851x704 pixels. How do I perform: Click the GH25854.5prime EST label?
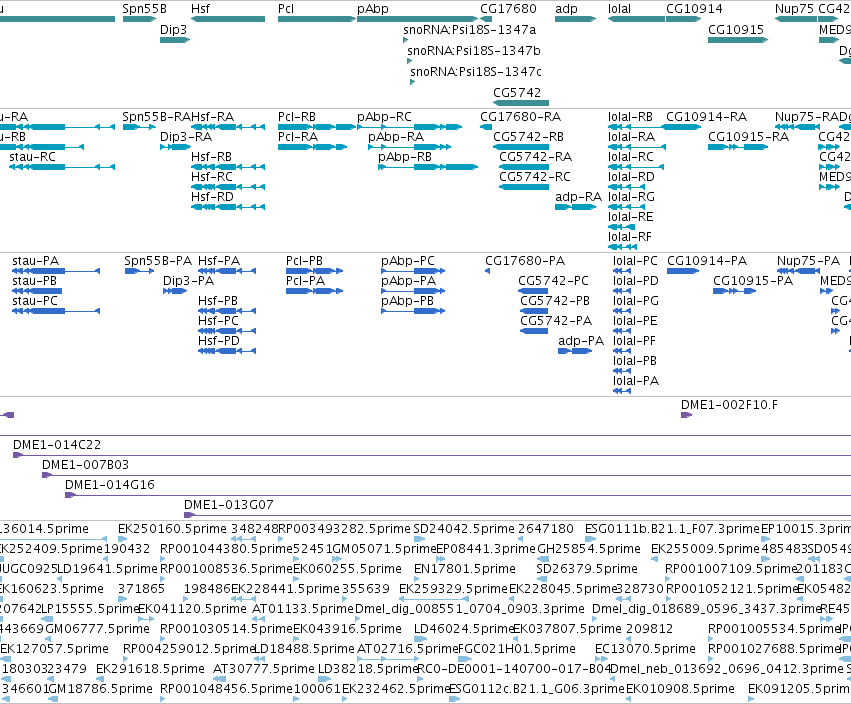tap(588, 549)
